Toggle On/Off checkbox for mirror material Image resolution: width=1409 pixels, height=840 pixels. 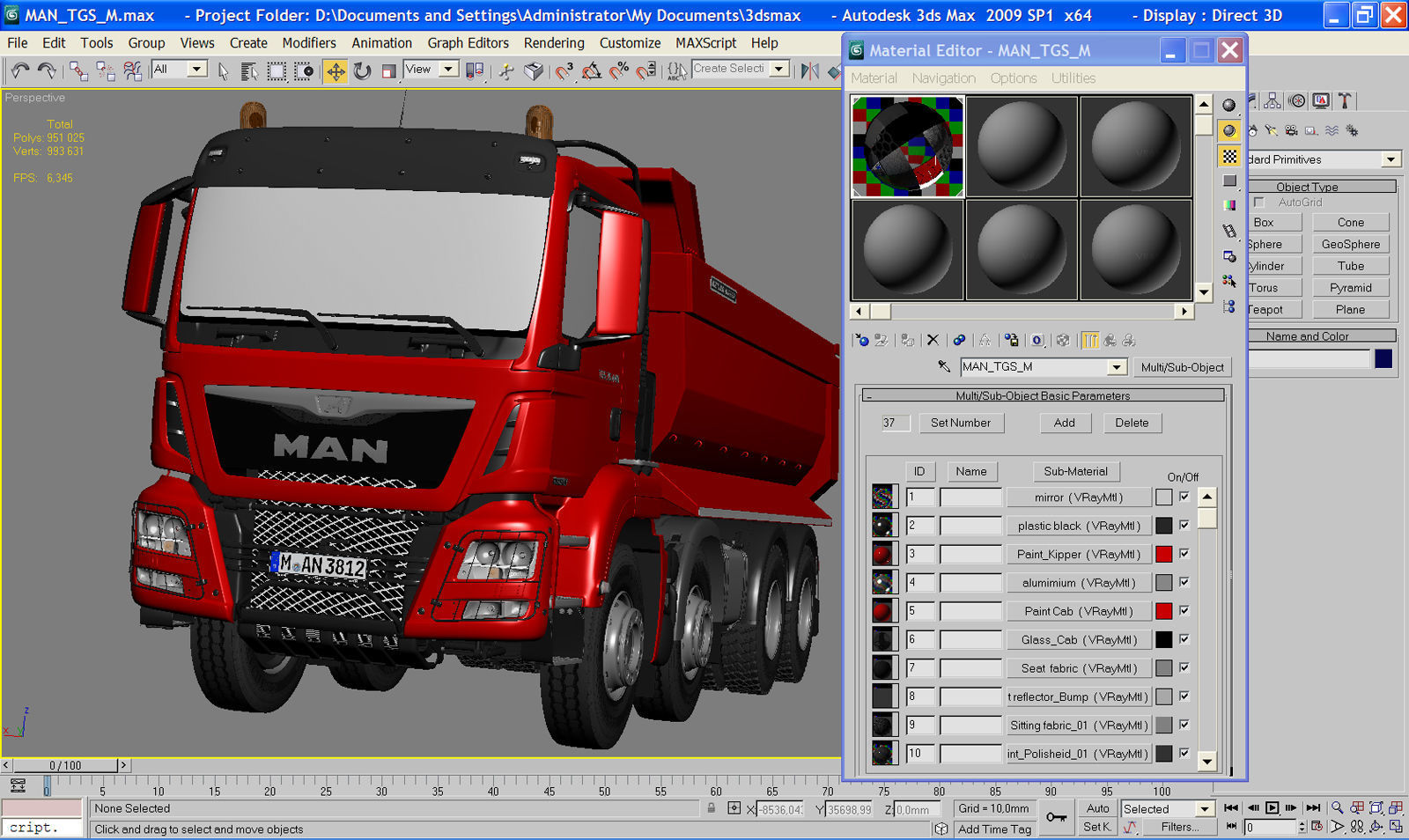[x=1184, y=497]
